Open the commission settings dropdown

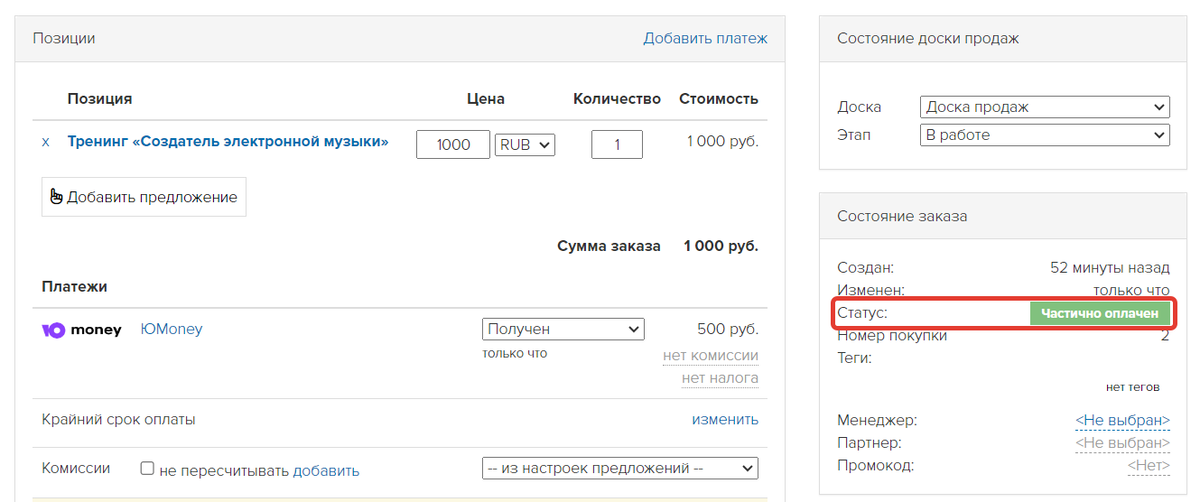[619, 468]
